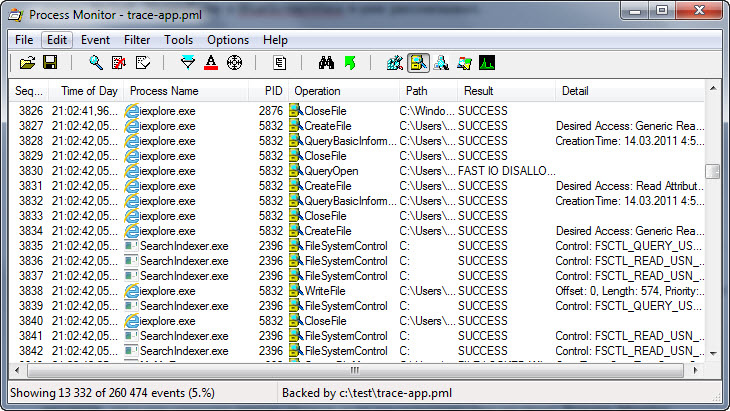
Task: Select 'Control: FSCTL_QUERY_US...' in row 3839
Action: [x=629, y=306]
